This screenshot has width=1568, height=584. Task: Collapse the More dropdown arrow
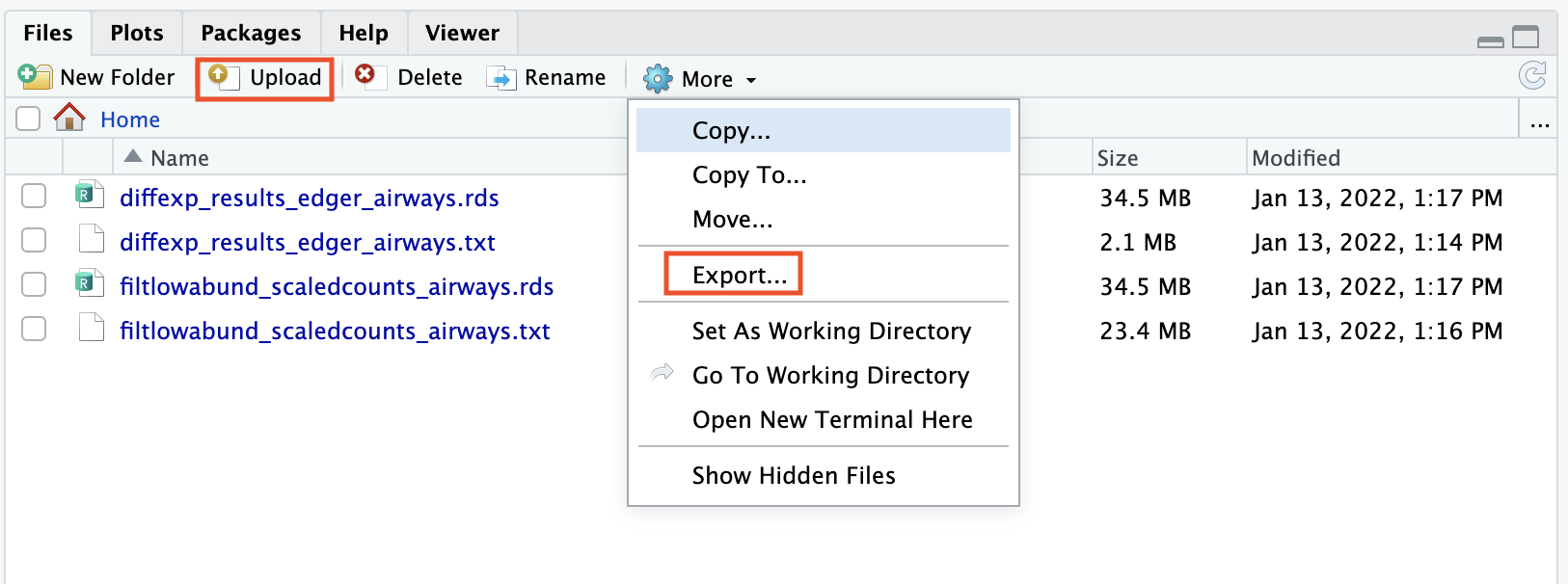751,80
